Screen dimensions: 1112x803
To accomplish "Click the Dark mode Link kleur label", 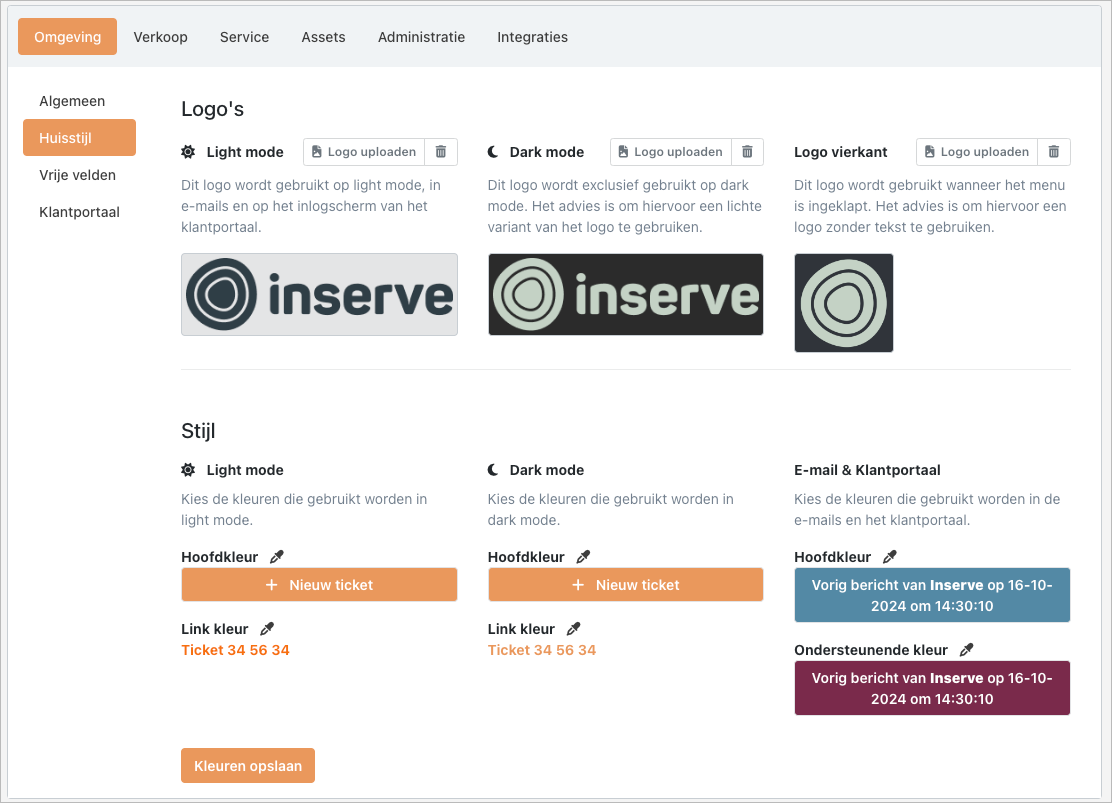I will [521, 629].
